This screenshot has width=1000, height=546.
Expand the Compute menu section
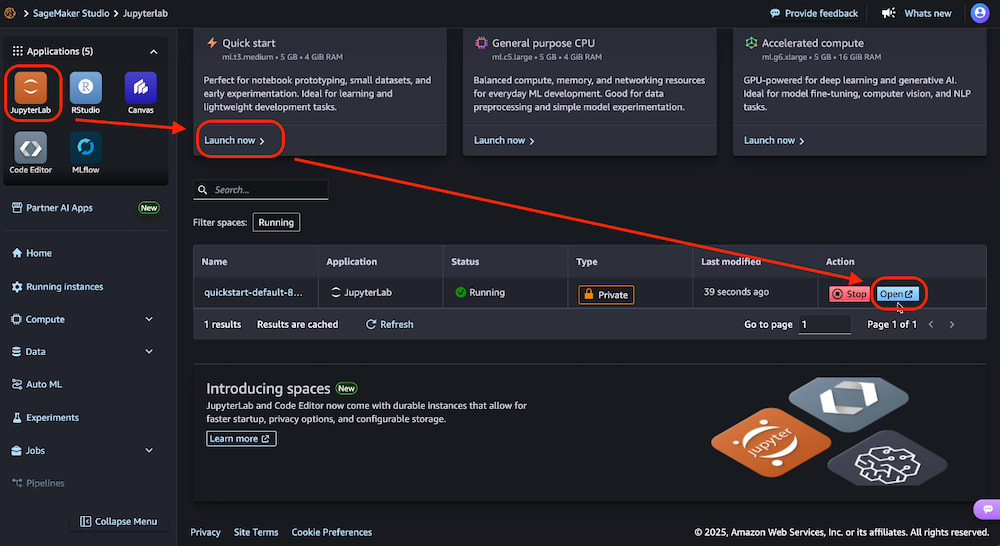click(149, 319)
